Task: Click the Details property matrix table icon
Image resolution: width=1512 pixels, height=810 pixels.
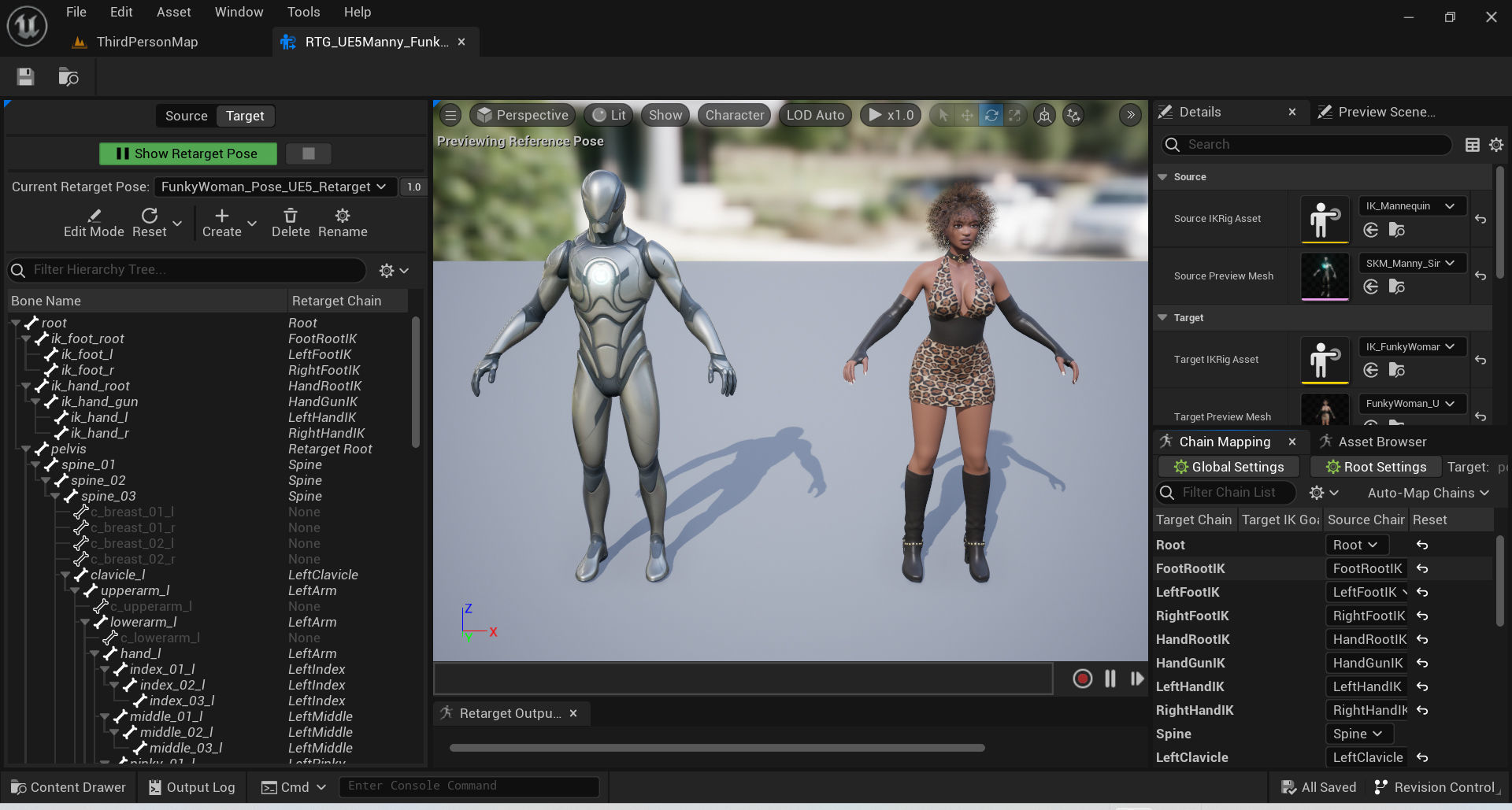Action: [x=1472, y=144]
